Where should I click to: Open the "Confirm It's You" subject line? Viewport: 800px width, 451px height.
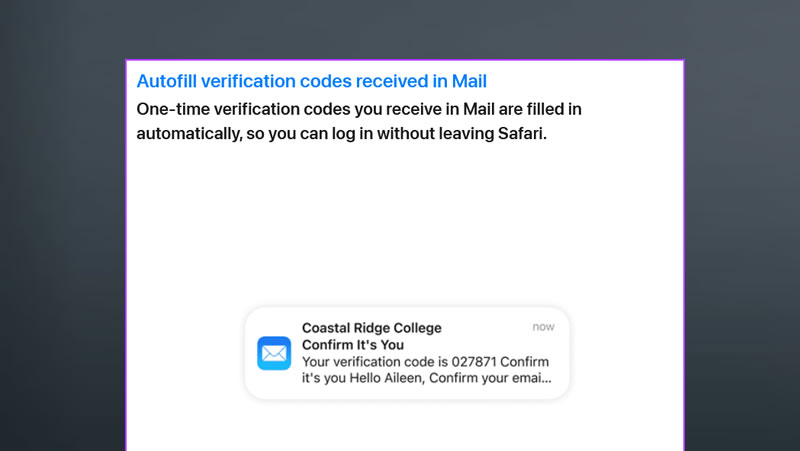pyautogui.click(x=353, y=344)
